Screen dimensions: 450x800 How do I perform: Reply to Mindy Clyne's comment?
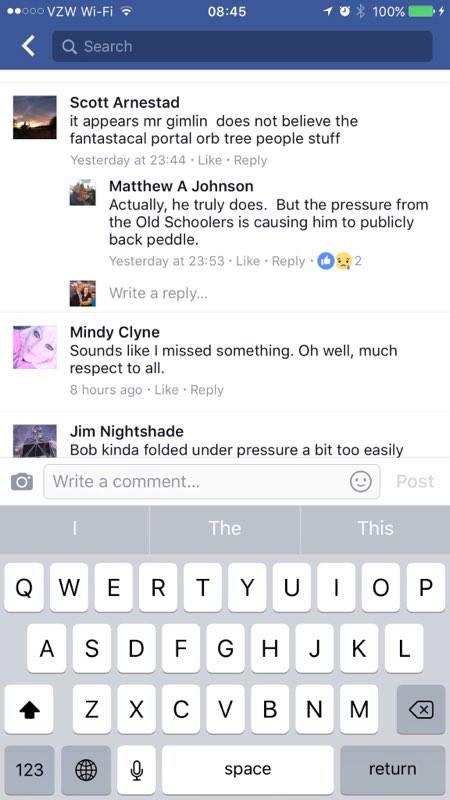click(207, 390)
